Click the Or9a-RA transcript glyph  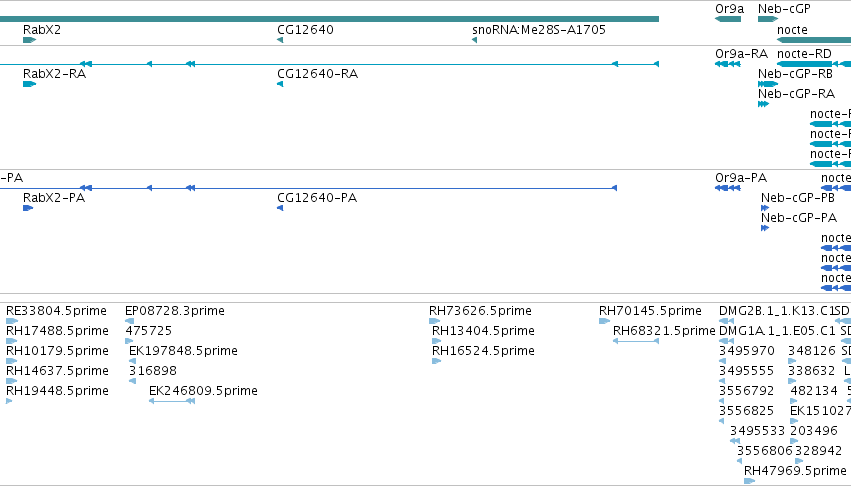coord(728,64)
